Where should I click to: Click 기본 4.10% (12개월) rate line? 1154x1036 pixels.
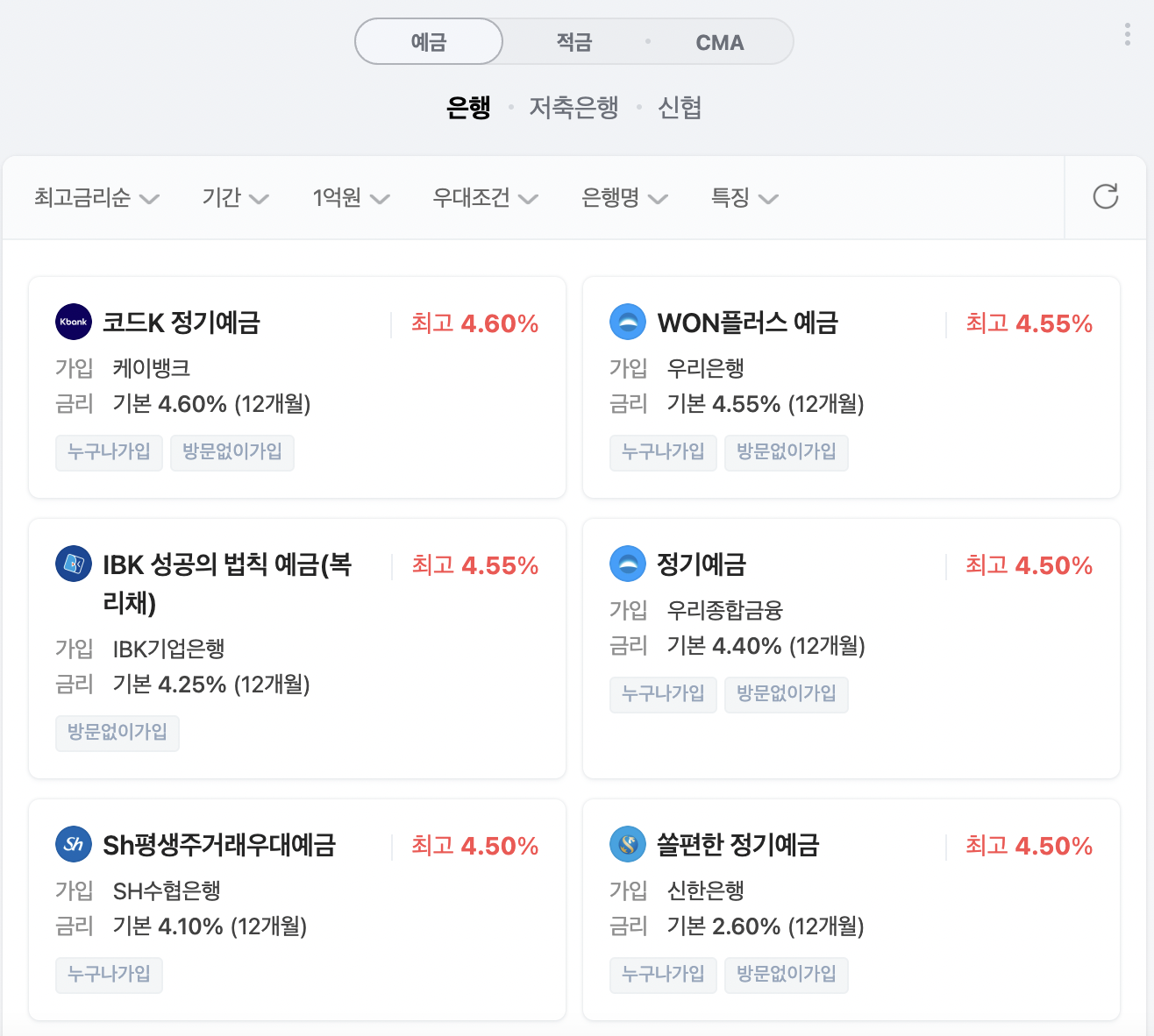coord(210,926)
